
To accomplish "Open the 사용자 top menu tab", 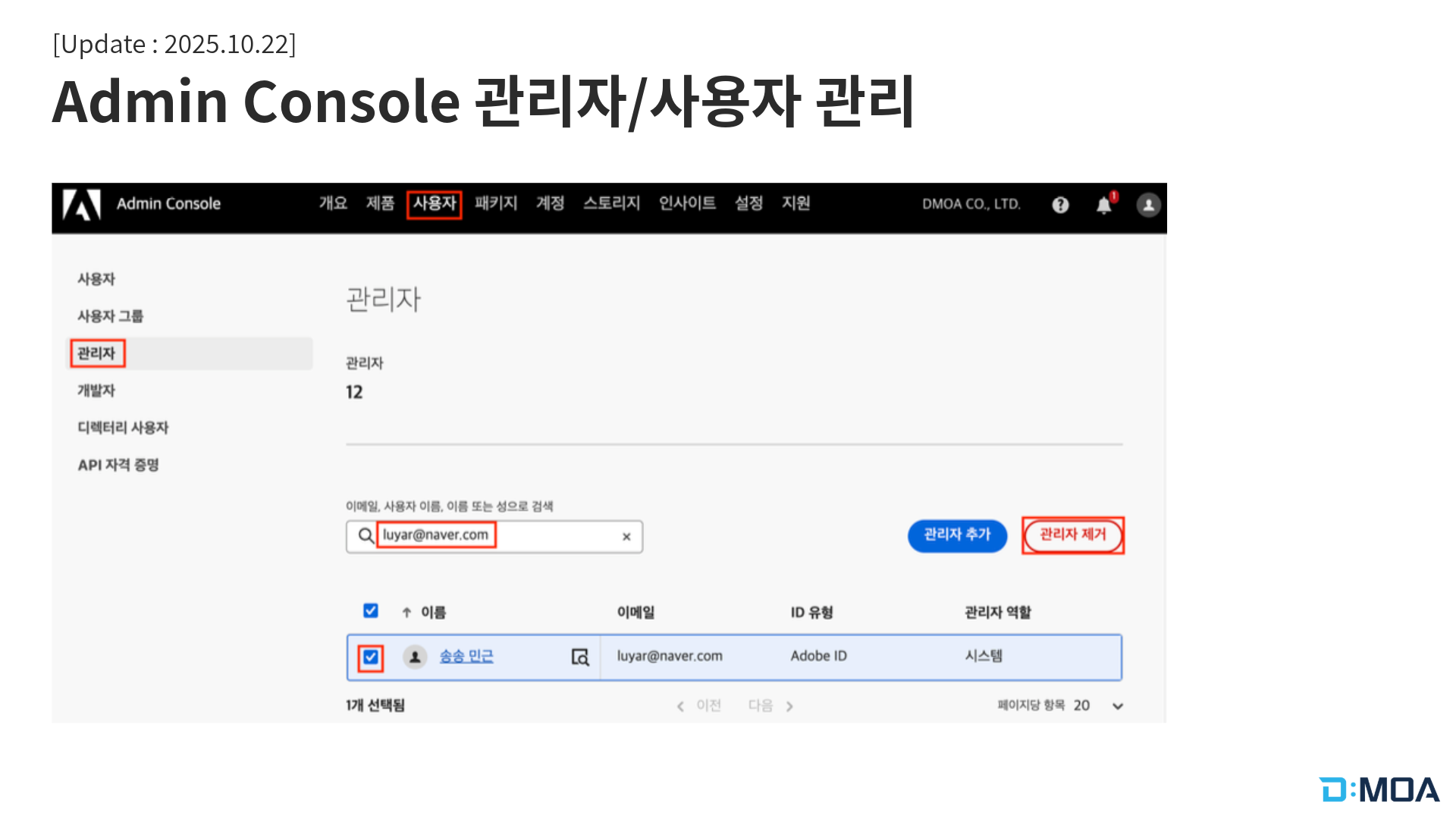I will (434, 204).
